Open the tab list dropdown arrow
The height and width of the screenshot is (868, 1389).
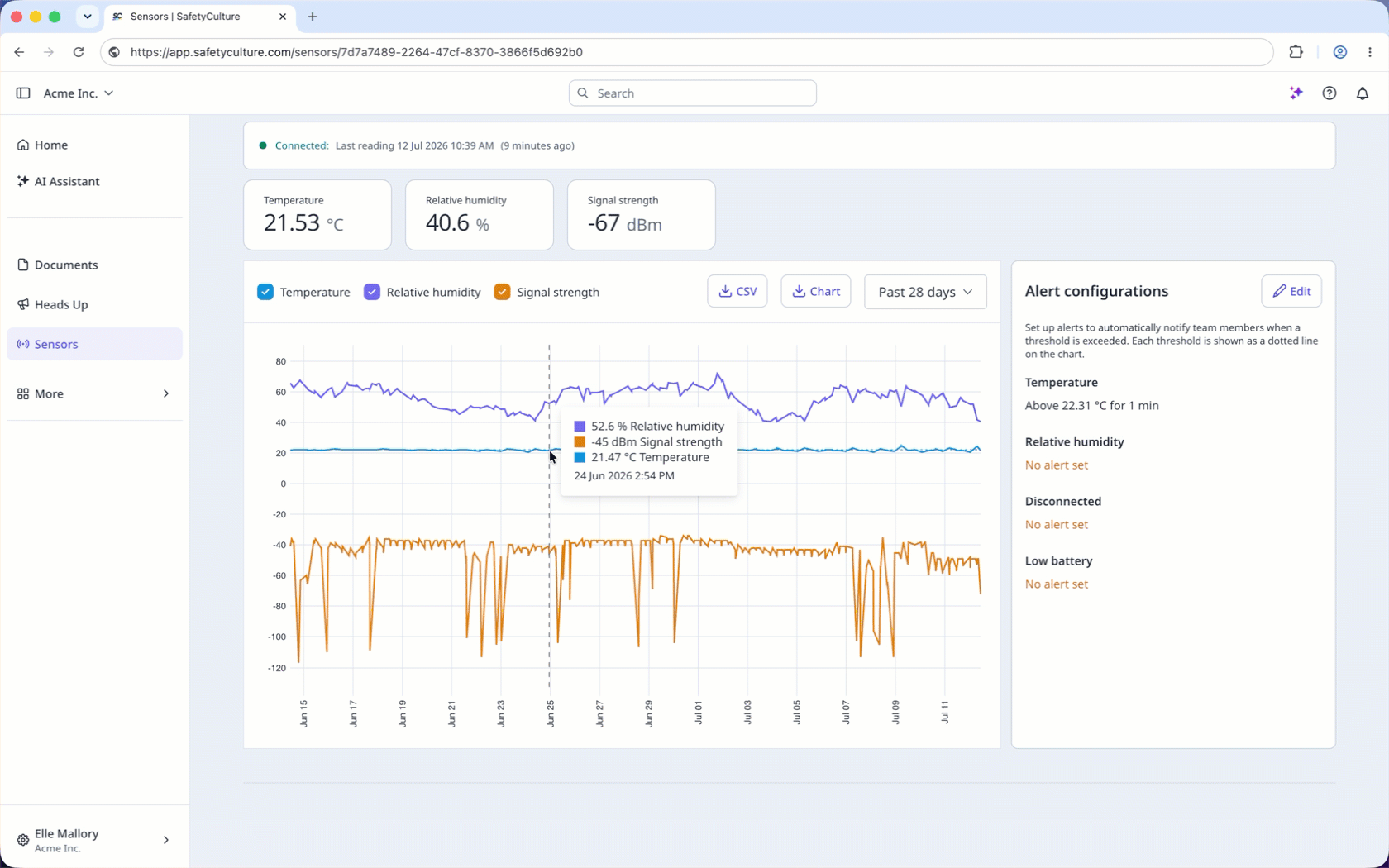click(x=88, y=17)
